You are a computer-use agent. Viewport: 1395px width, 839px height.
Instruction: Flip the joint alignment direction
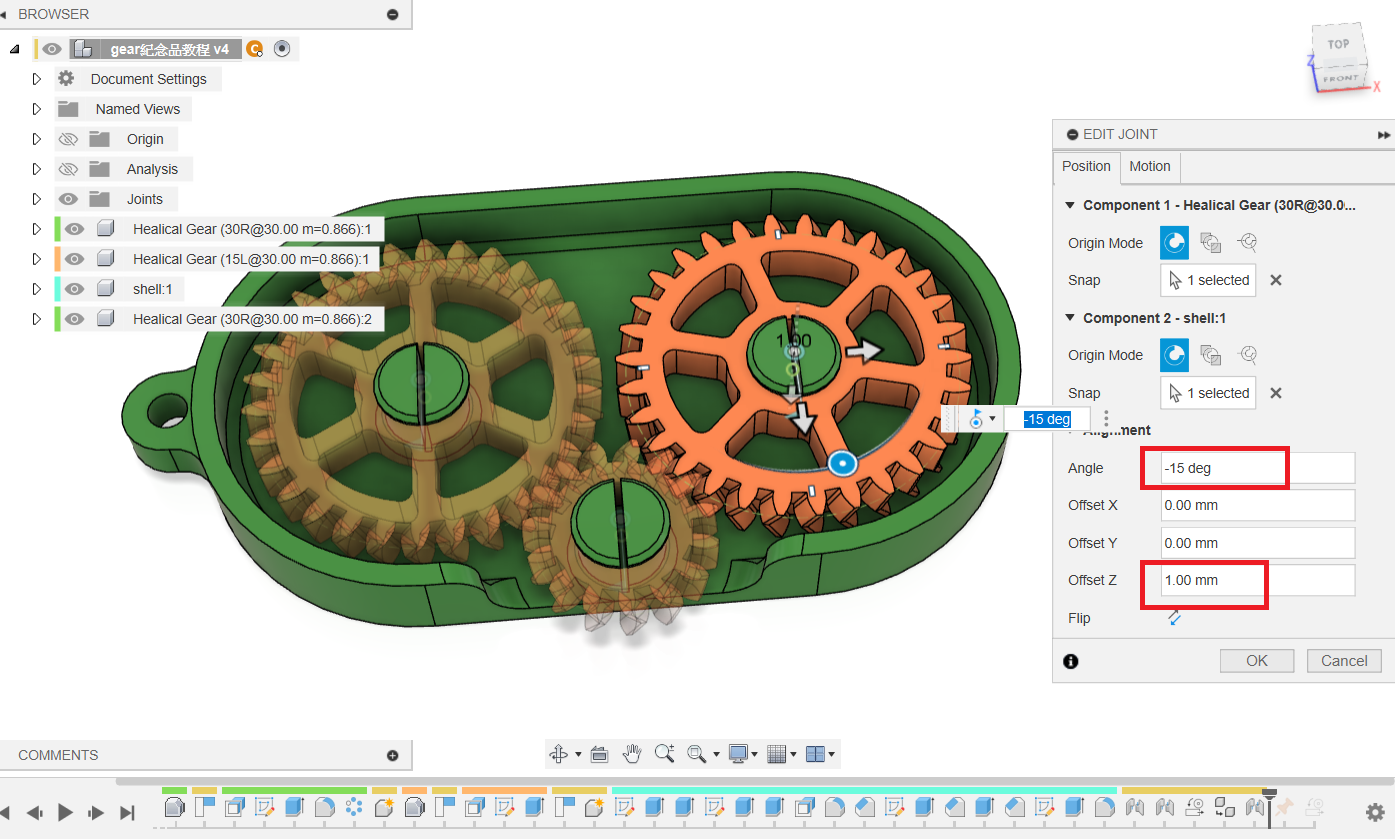click(x=1174, y=618)
